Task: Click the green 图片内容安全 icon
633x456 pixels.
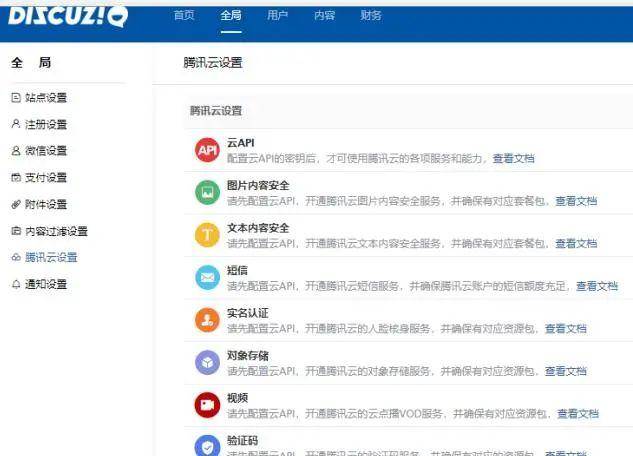Action: [208, 192]
